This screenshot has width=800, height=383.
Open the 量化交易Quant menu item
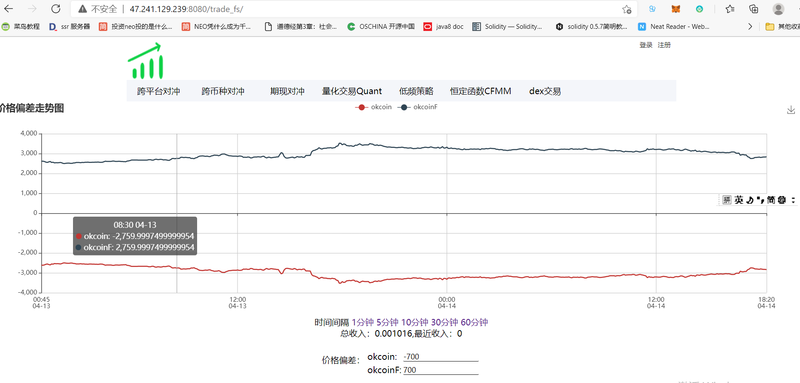tap(352, 91)
